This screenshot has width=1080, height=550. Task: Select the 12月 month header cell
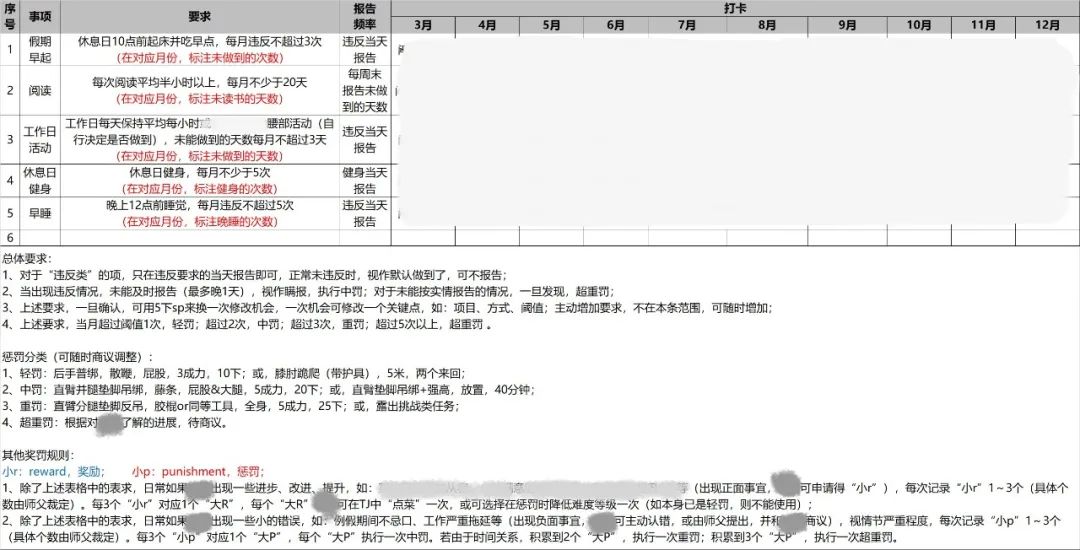click(1048, 24)
